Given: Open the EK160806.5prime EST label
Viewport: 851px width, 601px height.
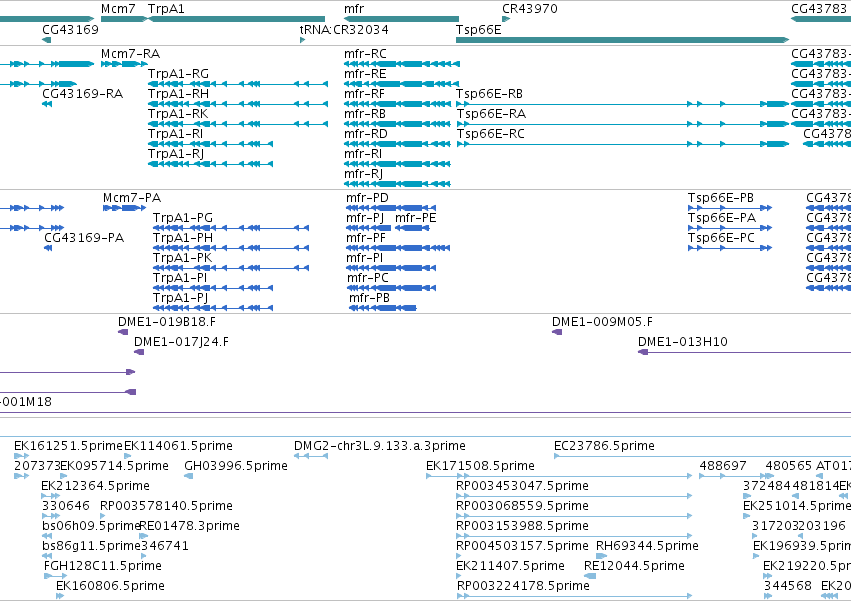Looking at the screenshot, I should point(111,586).
